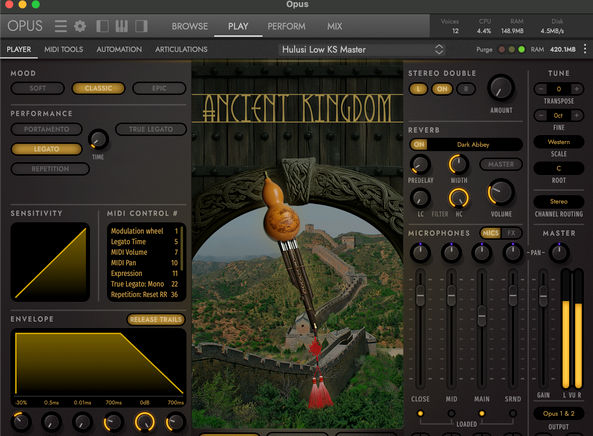
Task: Toggle the Release Trails button
Action: tap(156, 320)
